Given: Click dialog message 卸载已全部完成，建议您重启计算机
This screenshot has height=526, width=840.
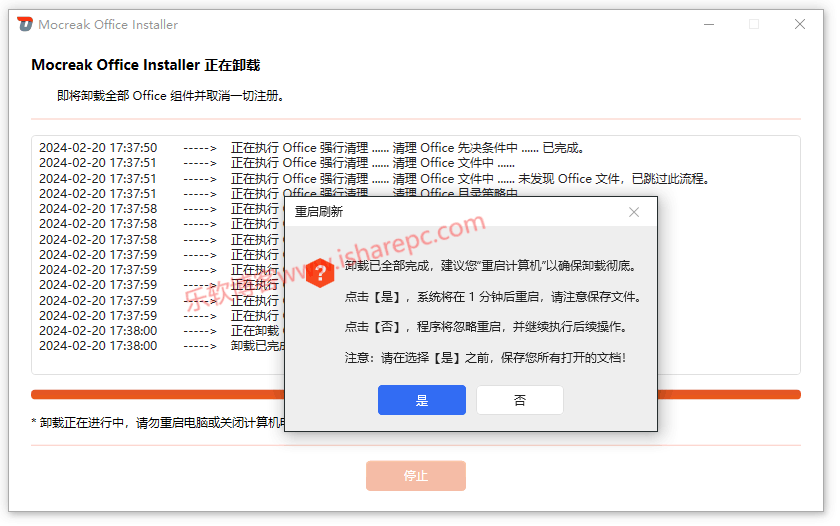Looking at the screenshot, I should pyautogui.click(x=491, y=266).
